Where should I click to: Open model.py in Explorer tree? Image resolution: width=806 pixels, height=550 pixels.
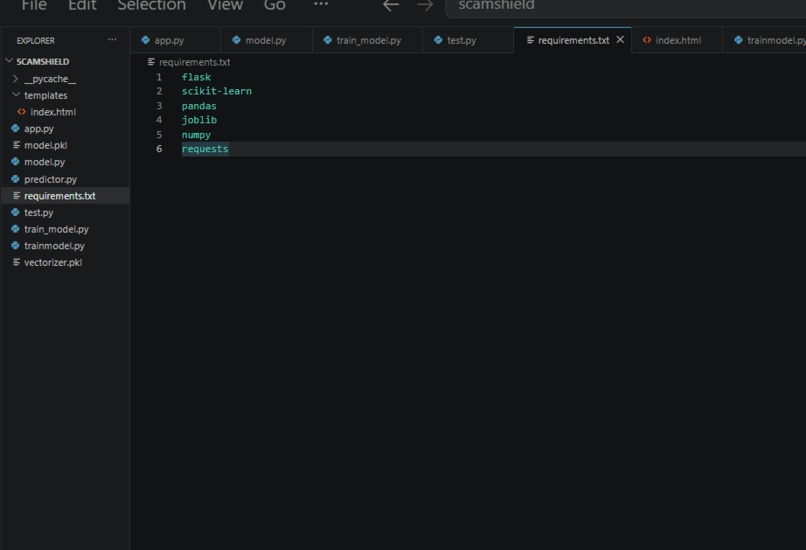coord(65,162)
